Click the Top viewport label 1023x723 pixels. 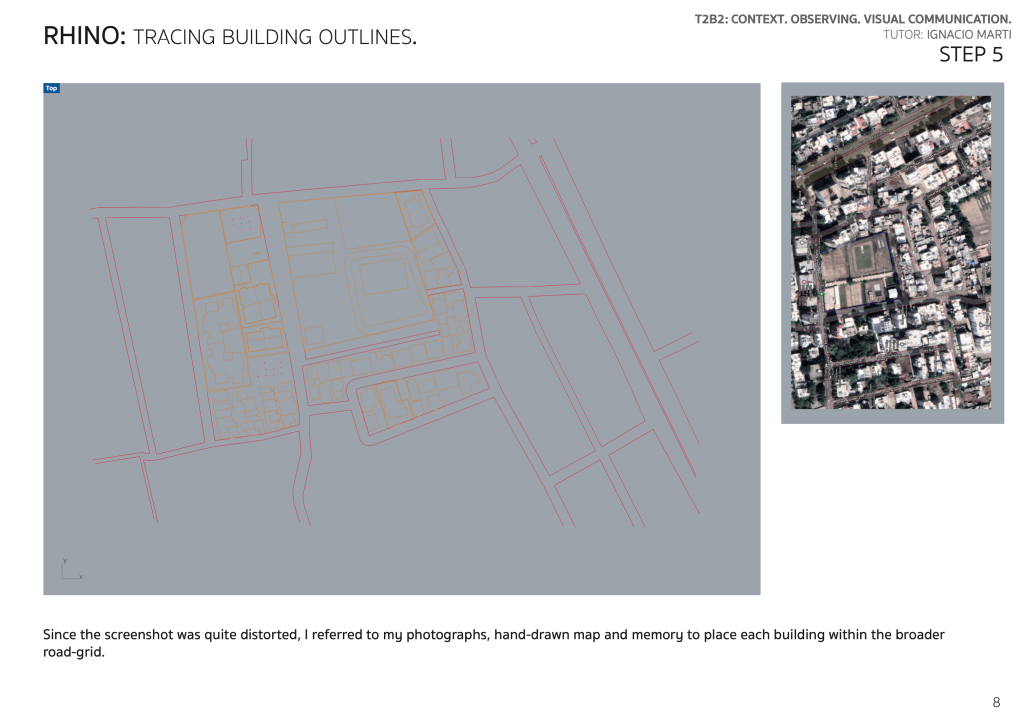coord(51,88)
